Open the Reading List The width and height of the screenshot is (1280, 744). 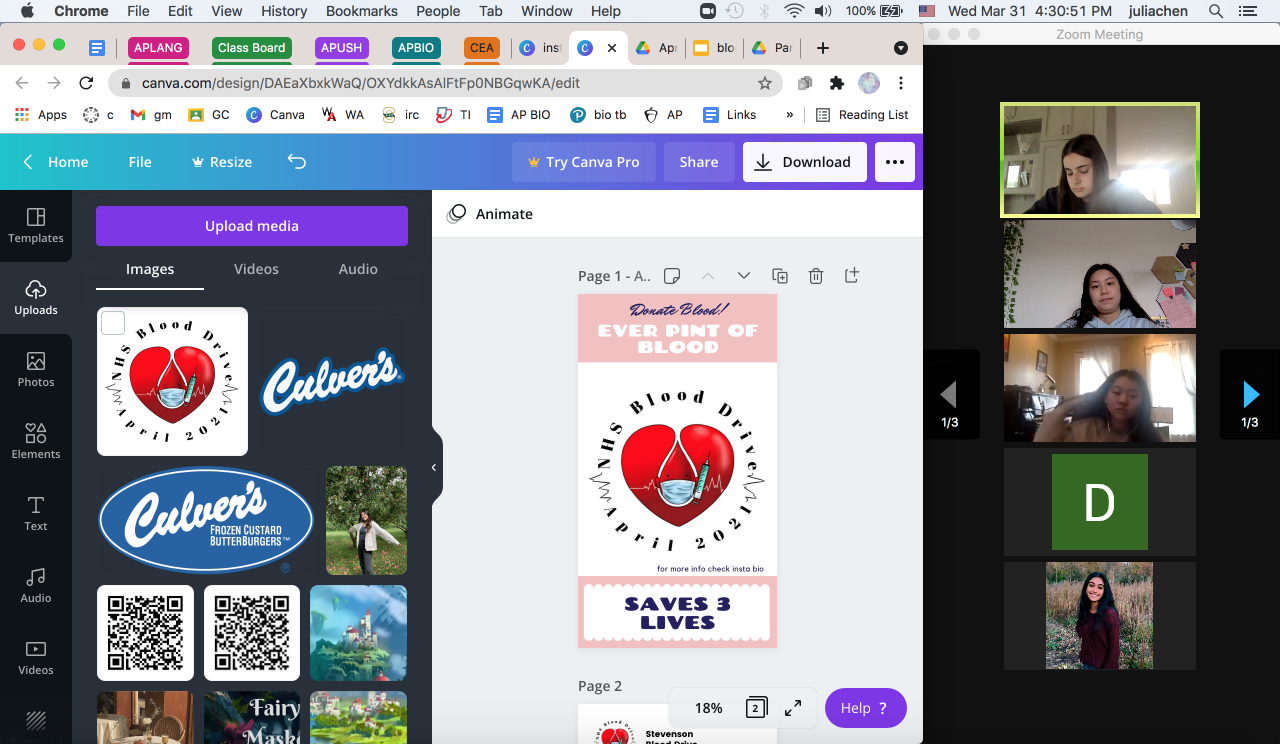[x=862, y=115]
